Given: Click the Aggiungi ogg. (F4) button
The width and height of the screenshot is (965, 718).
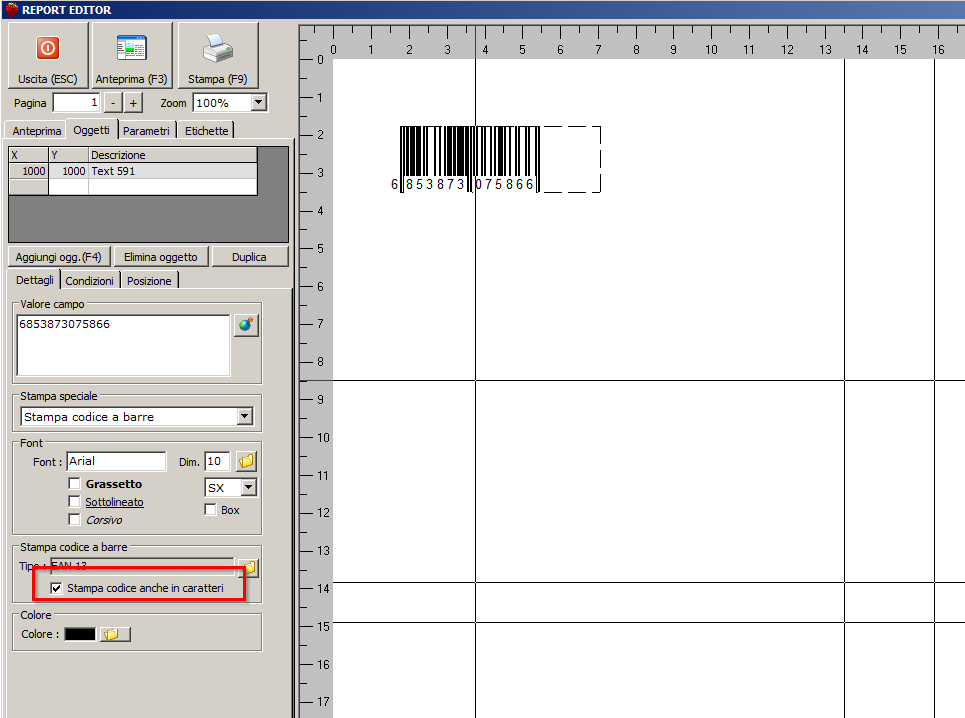Looking at the screenshot, I should pos(58,257).
